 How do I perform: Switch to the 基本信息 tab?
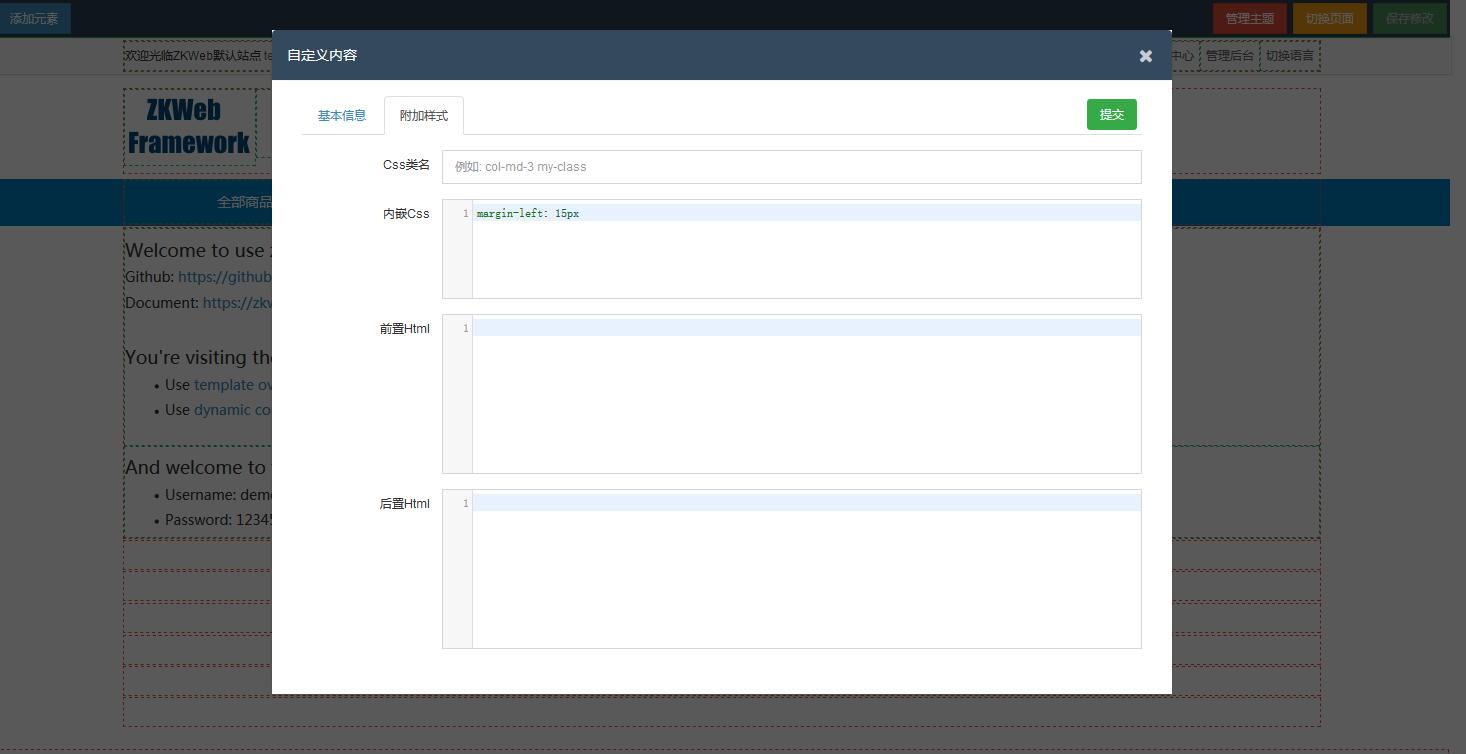342,116
